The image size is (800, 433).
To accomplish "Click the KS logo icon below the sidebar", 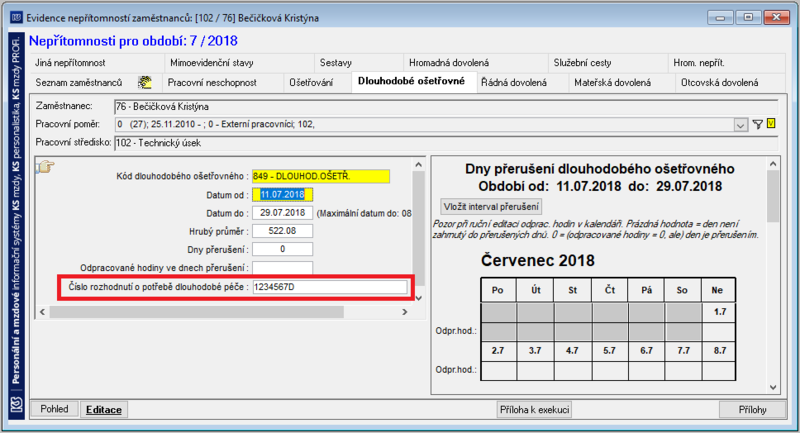I will coord(16,406).
